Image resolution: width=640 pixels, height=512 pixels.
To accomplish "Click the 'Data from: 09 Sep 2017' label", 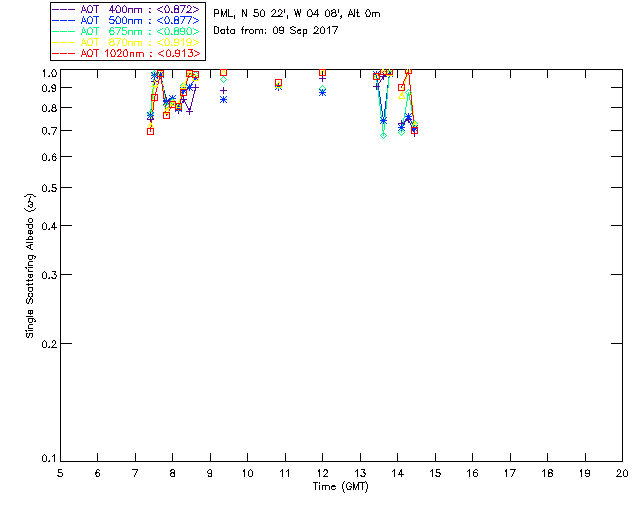I will (x=276, y=30).
